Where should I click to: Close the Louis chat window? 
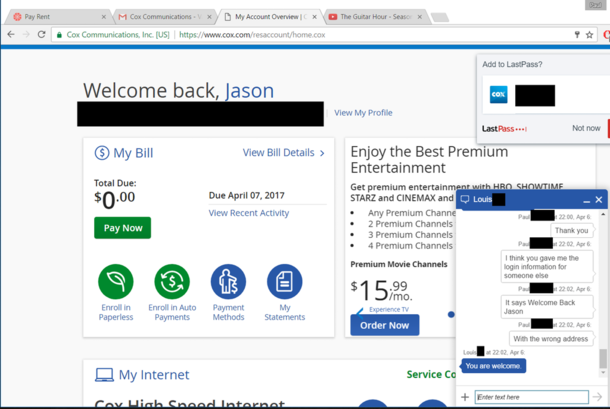click(x=599, y=200)
